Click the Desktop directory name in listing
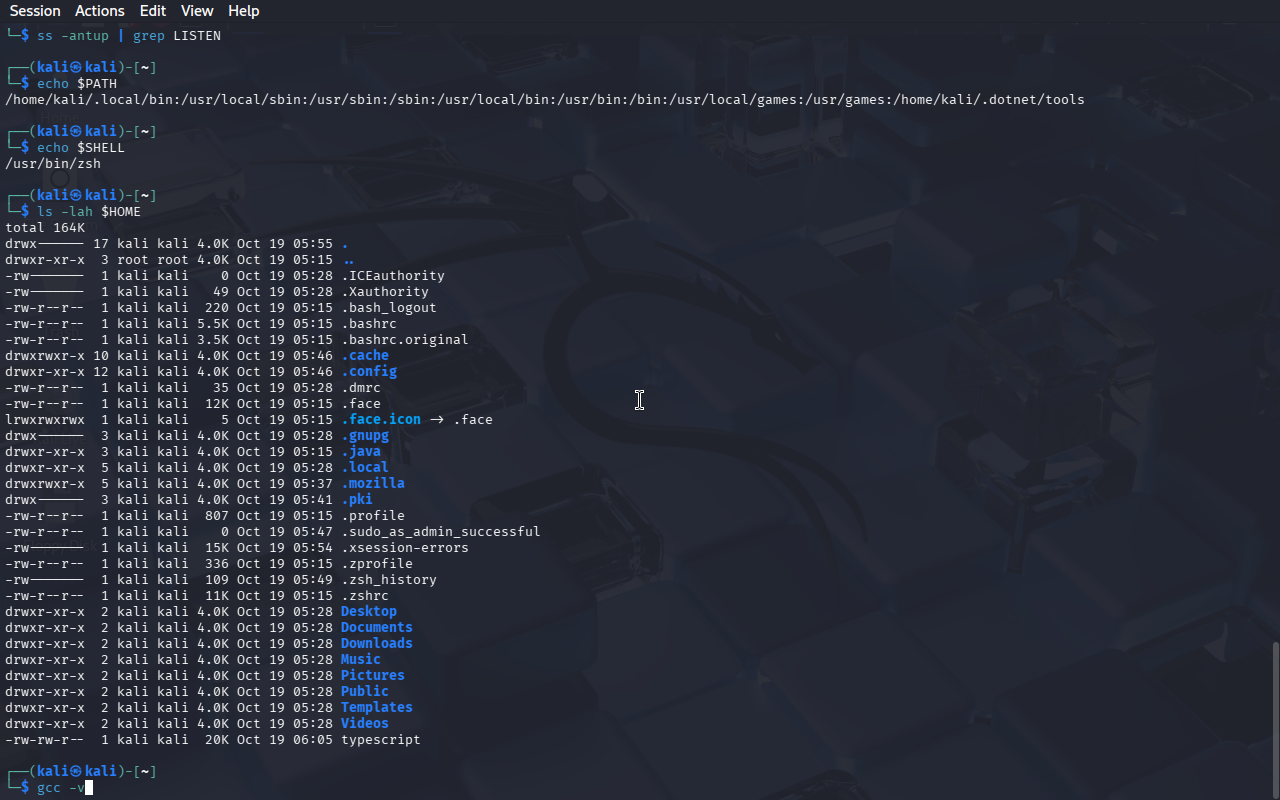The image size is (1280, 800). tap(368, 611)
